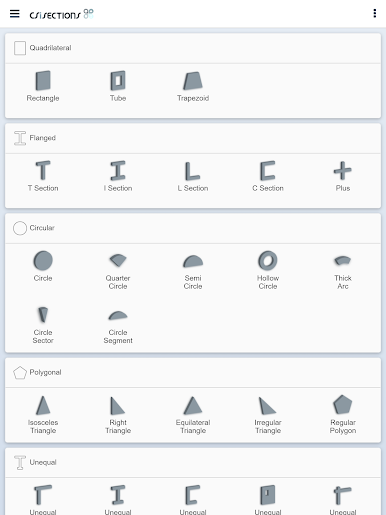
Task: Tap the CSiSections logo
Action: [62, 14]
